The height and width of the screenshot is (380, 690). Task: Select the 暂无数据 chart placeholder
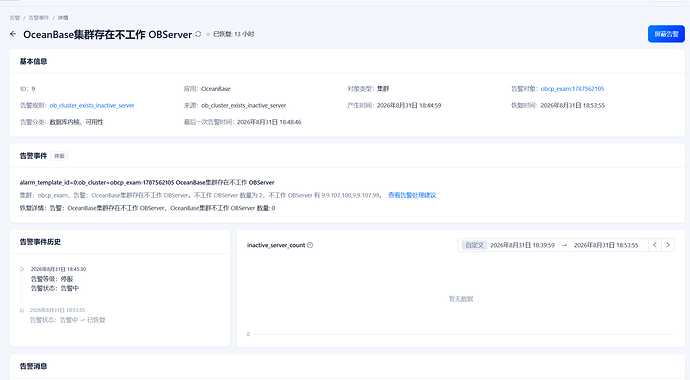461,299
